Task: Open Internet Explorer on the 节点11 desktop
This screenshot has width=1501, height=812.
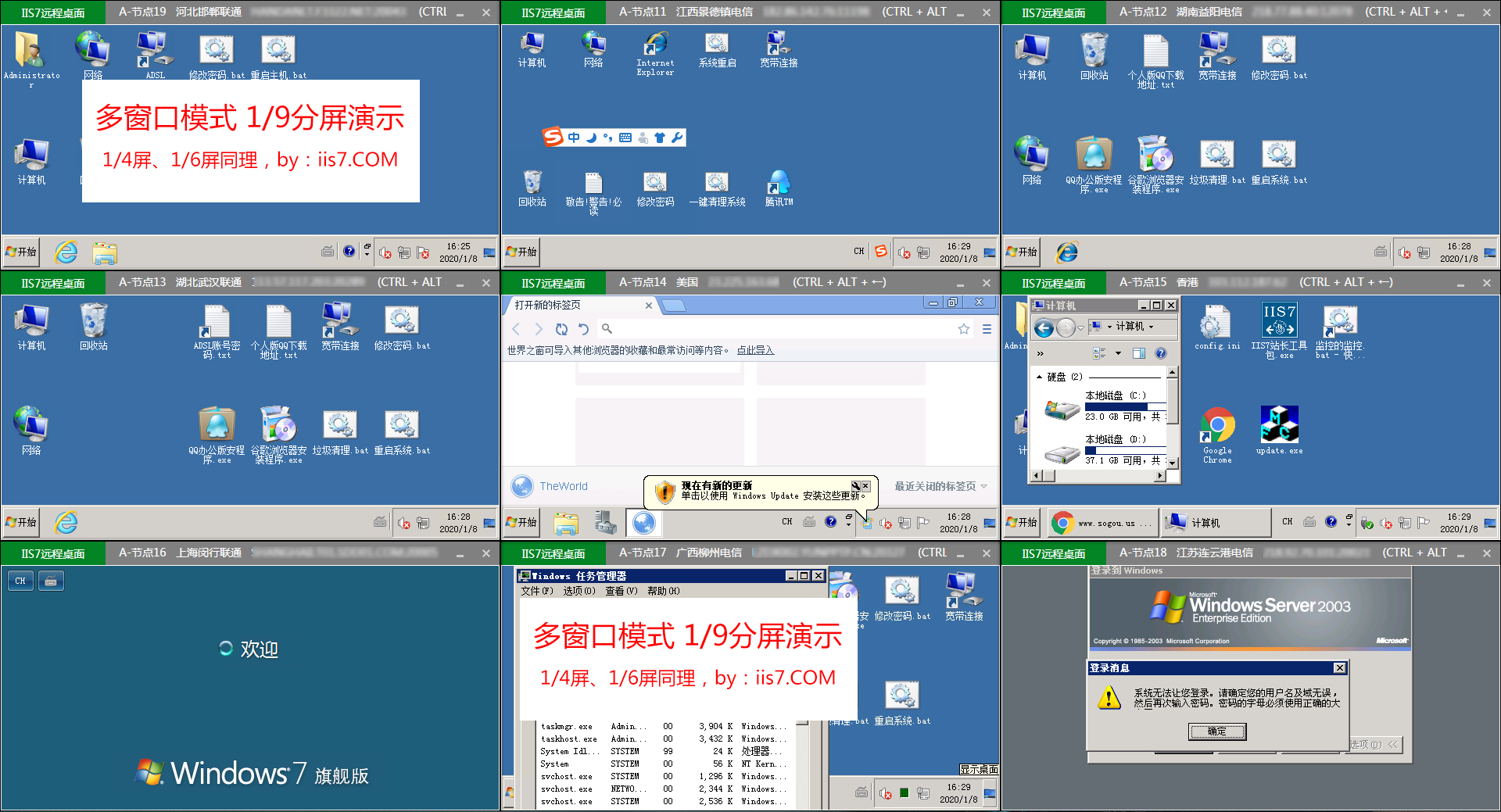Action: click(x=655, y=44)
